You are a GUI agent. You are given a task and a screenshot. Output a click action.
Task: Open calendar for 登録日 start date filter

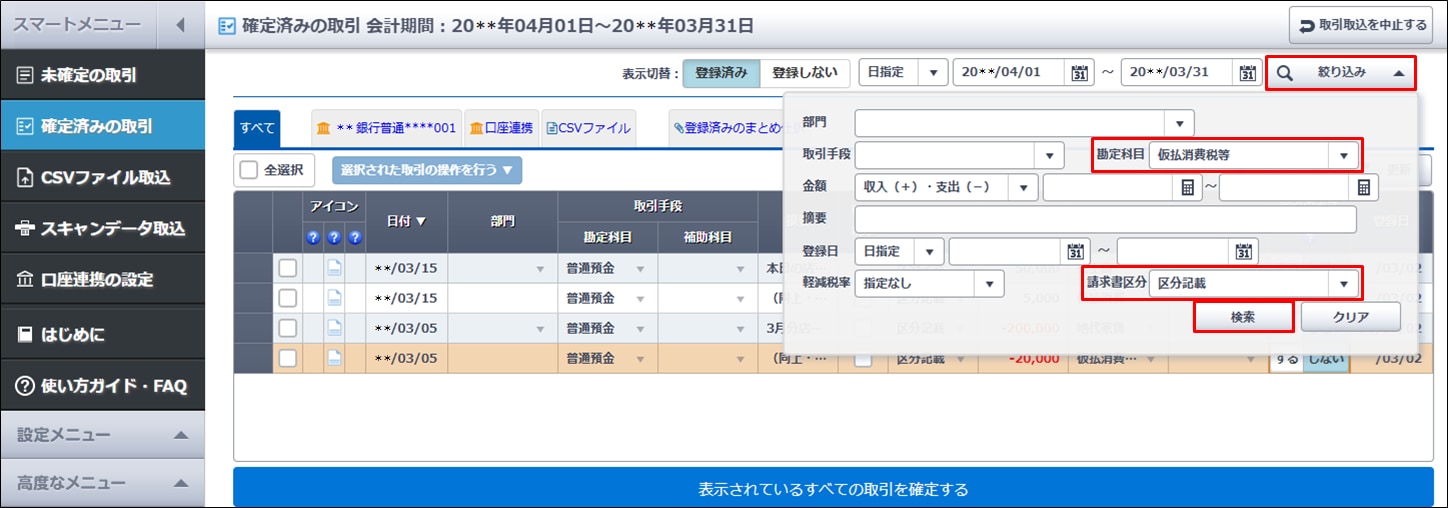click(1076, 252)
